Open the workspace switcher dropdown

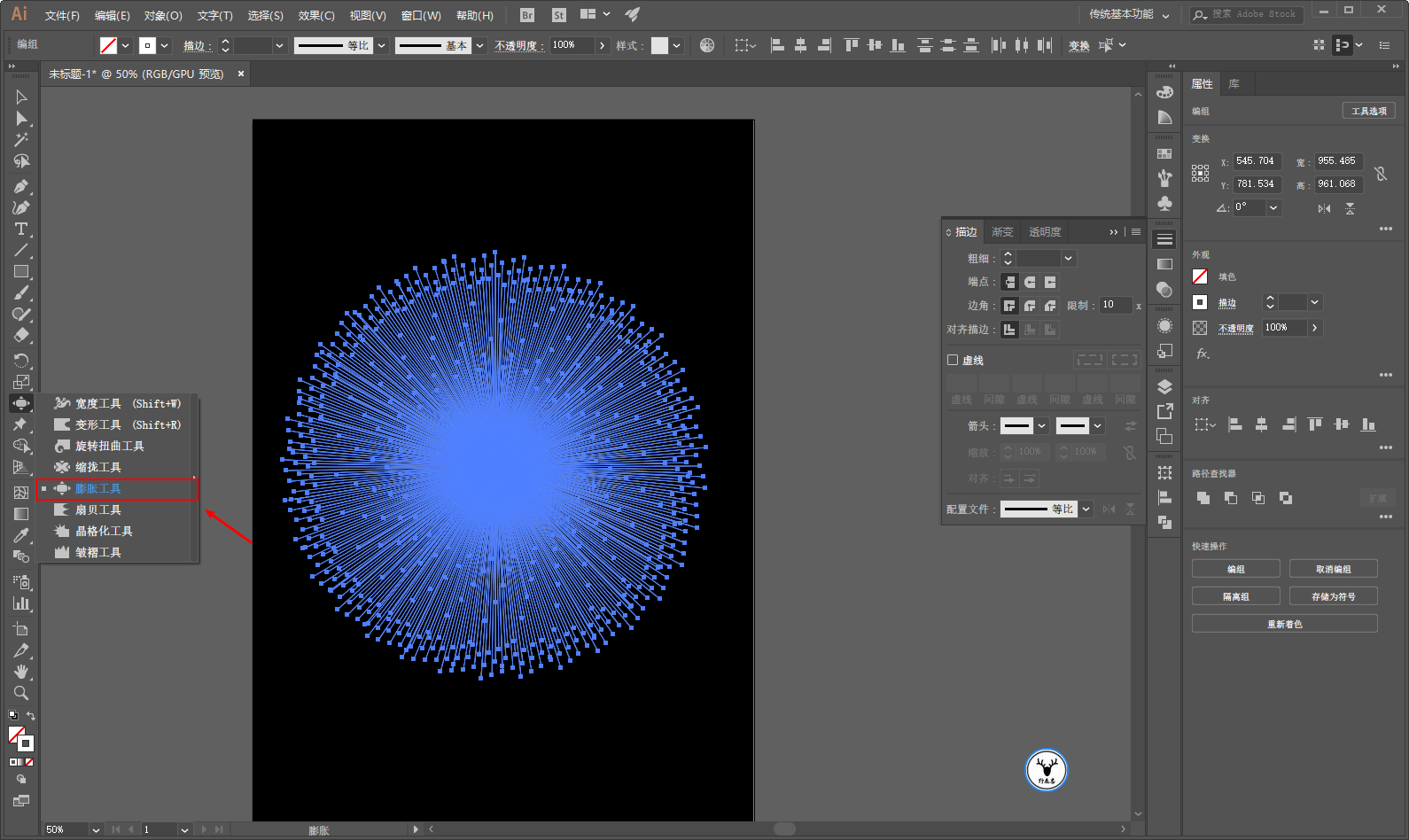tap(1165, 15)
